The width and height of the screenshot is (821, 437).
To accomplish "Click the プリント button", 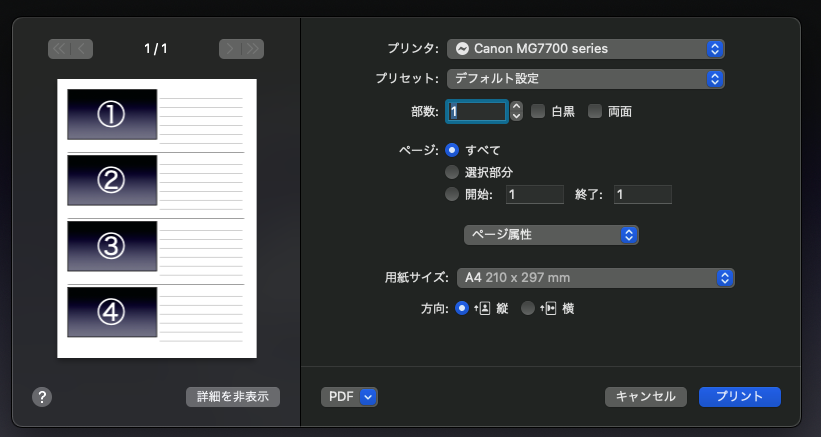I will point(739,397).
